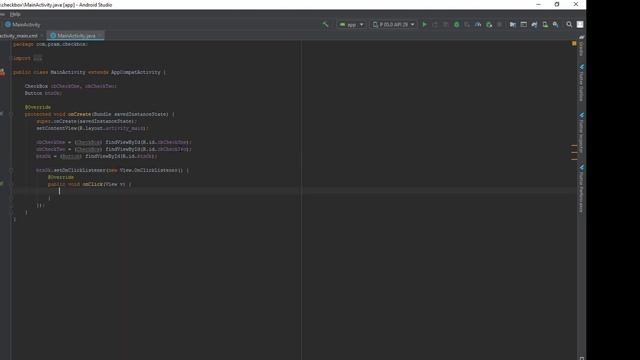The height and width of the screenshot is (360, 640).
Task: Click the Make Project hammer icon
Action: (x=325, y=24)
